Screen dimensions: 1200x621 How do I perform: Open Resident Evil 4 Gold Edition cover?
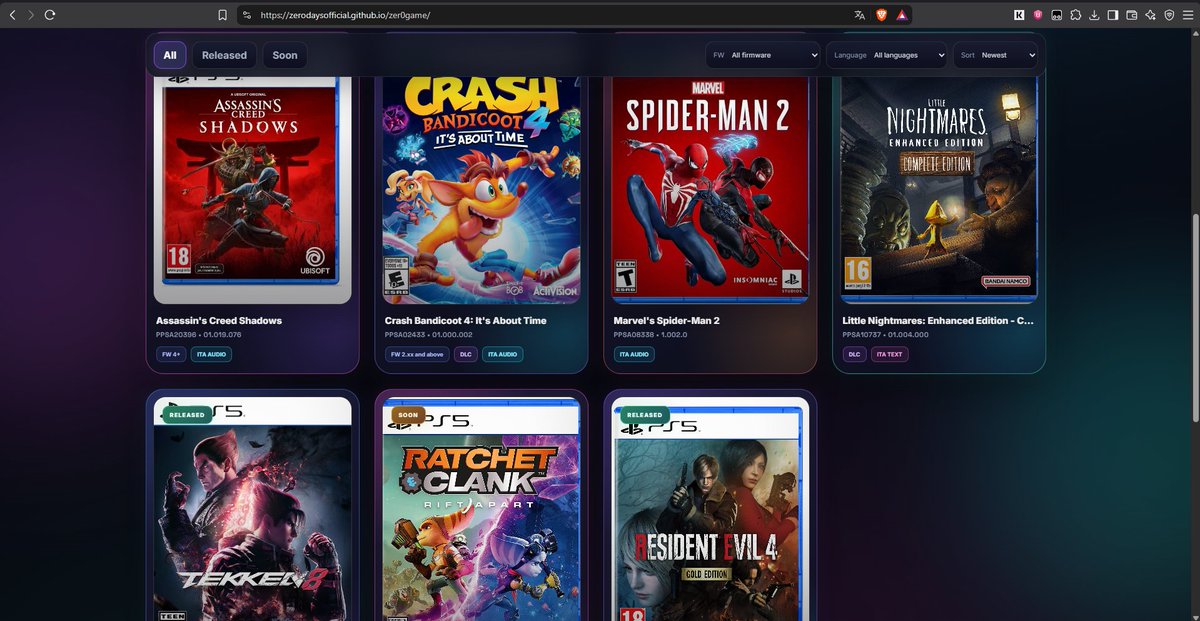point(710,509)
